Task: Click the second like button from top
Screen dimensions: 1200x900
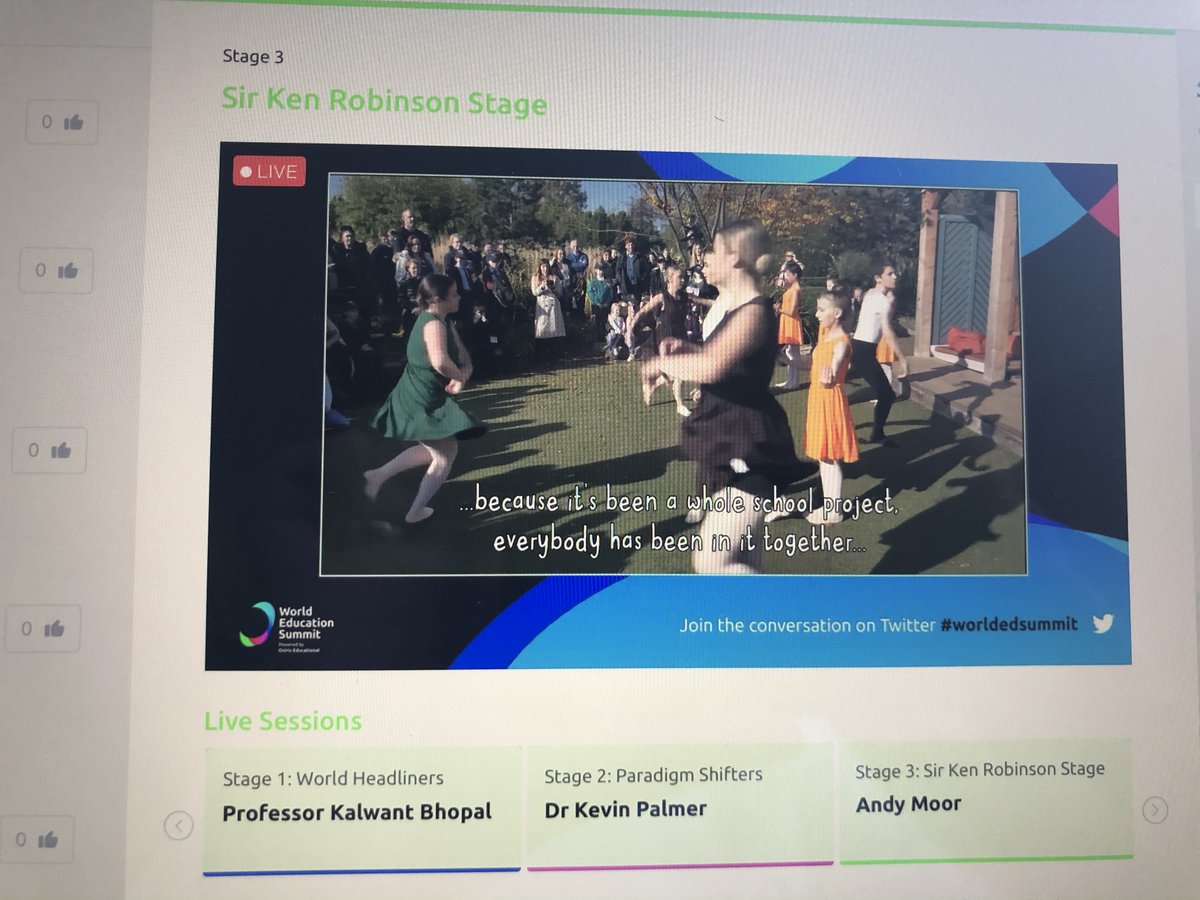Action: pyautogui.click(x=56, y=270)
